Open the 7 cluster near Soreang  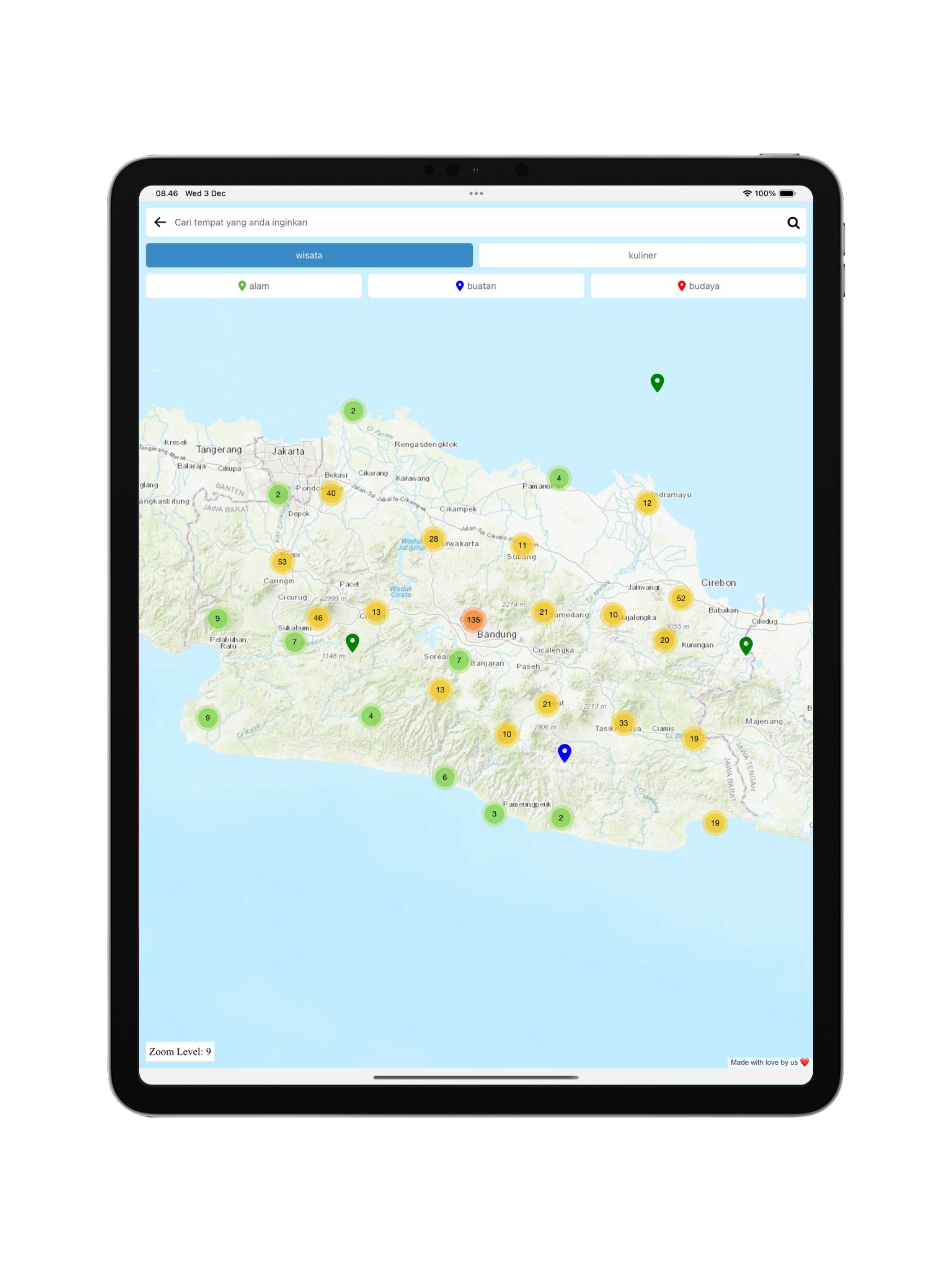point(458,660)
